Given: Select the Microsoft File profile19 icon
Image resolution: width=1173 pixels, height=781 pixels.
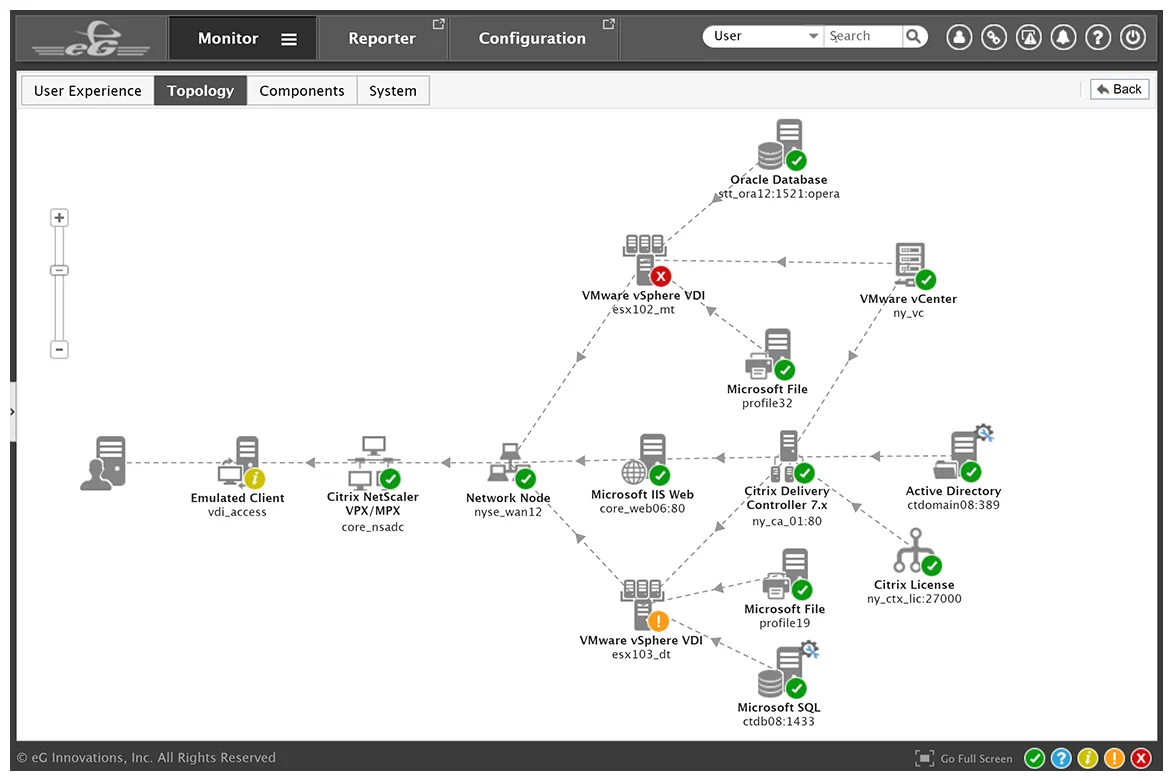Looking at the screenshot, I should point(788,575).
